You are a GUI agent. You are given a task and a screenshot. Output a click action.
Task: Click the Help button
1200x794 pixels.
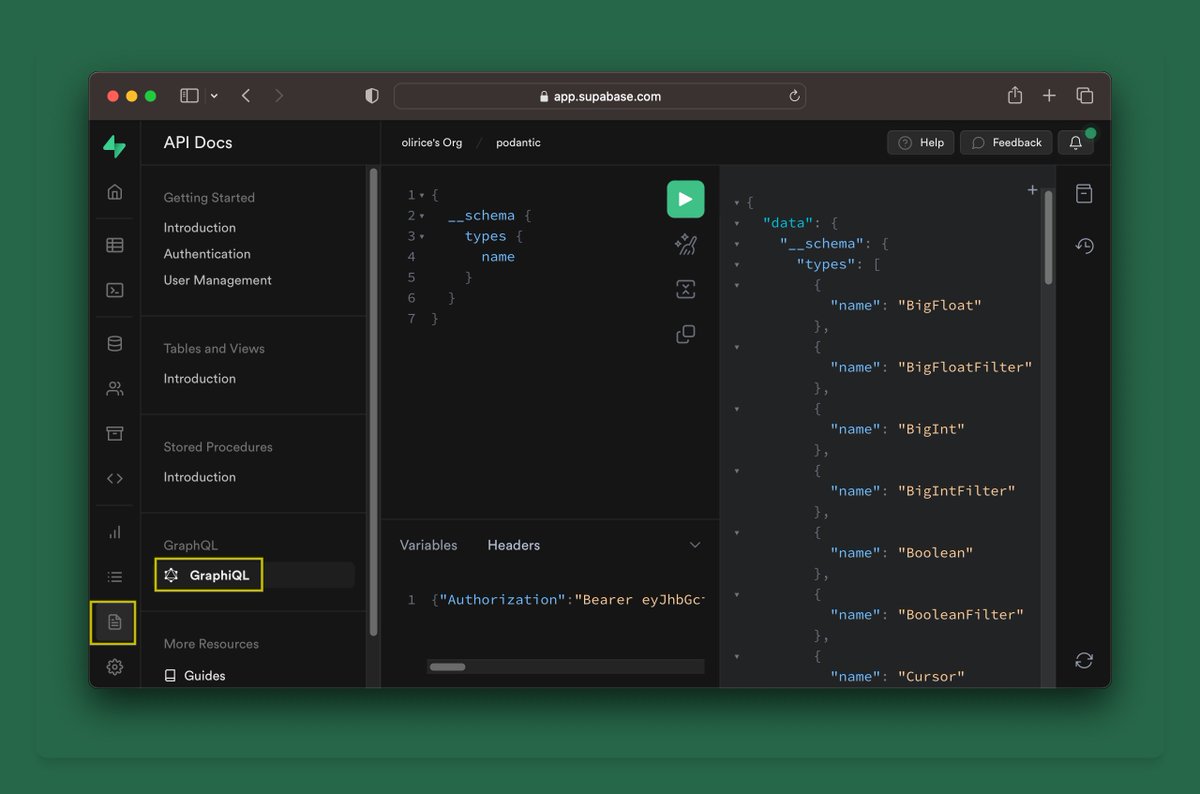click(921, 143)
